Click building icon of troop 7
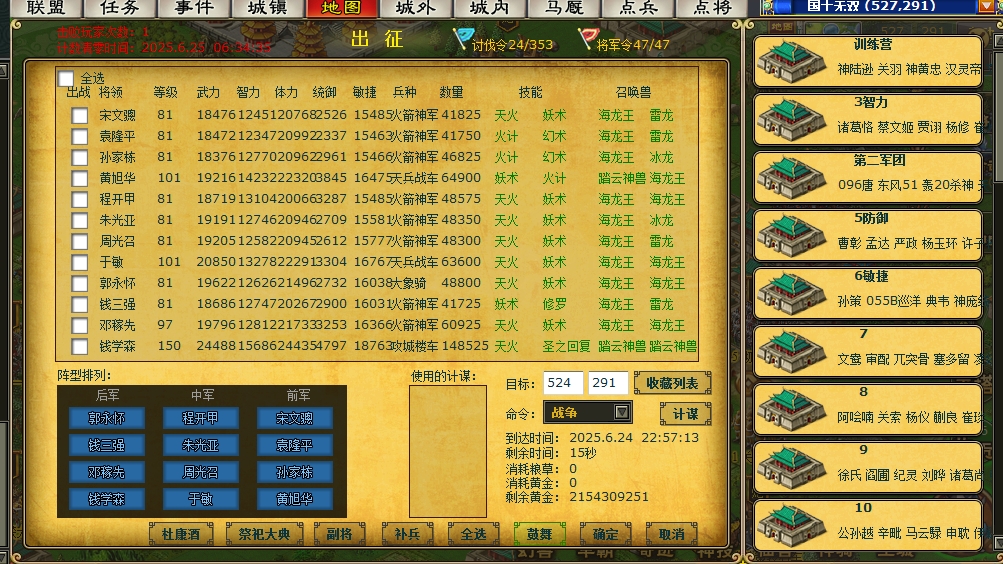 click(792, 352)
